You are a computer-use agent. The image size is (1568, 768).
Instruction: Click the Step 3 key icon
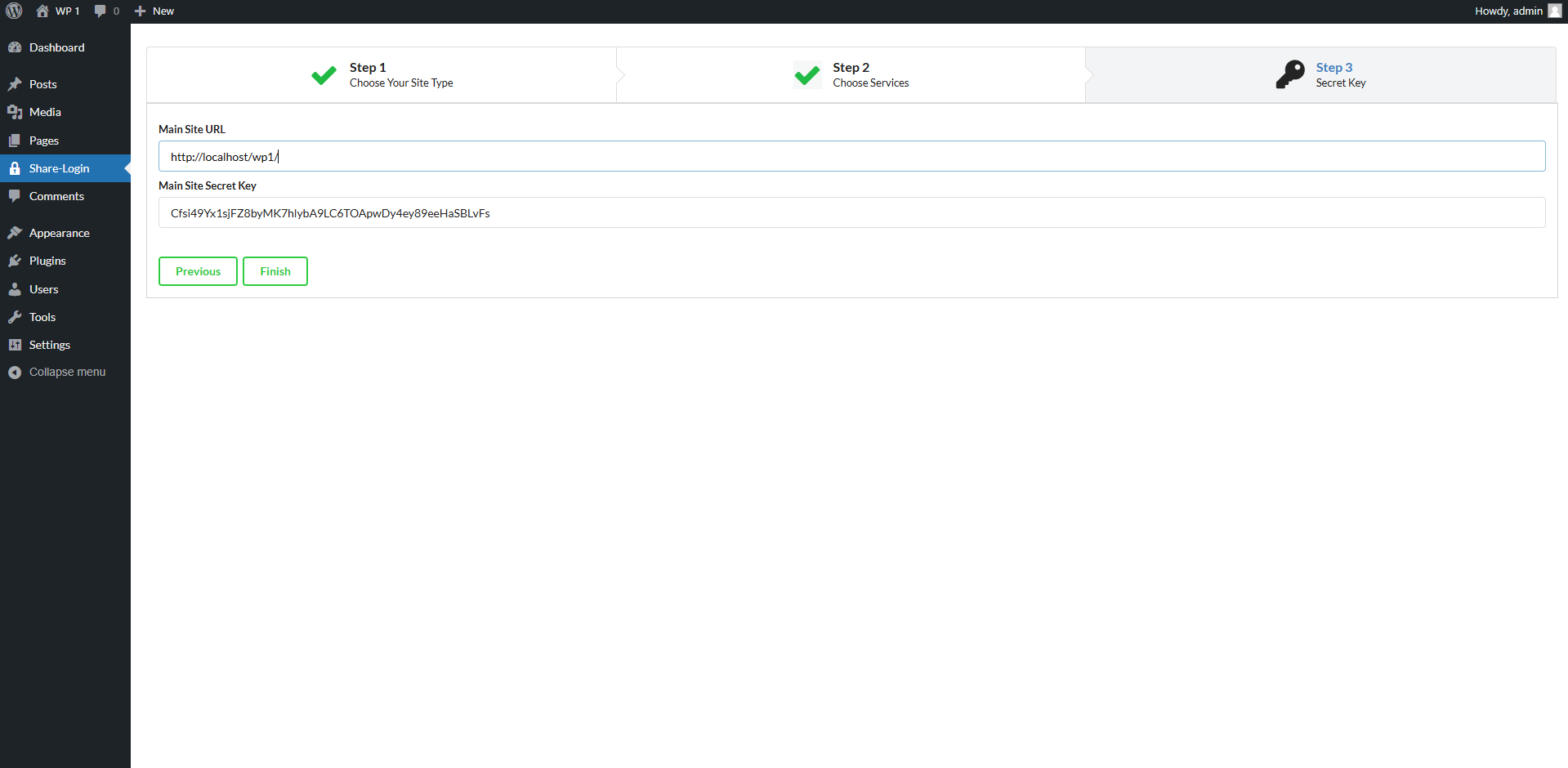(x=1290, y=74)
